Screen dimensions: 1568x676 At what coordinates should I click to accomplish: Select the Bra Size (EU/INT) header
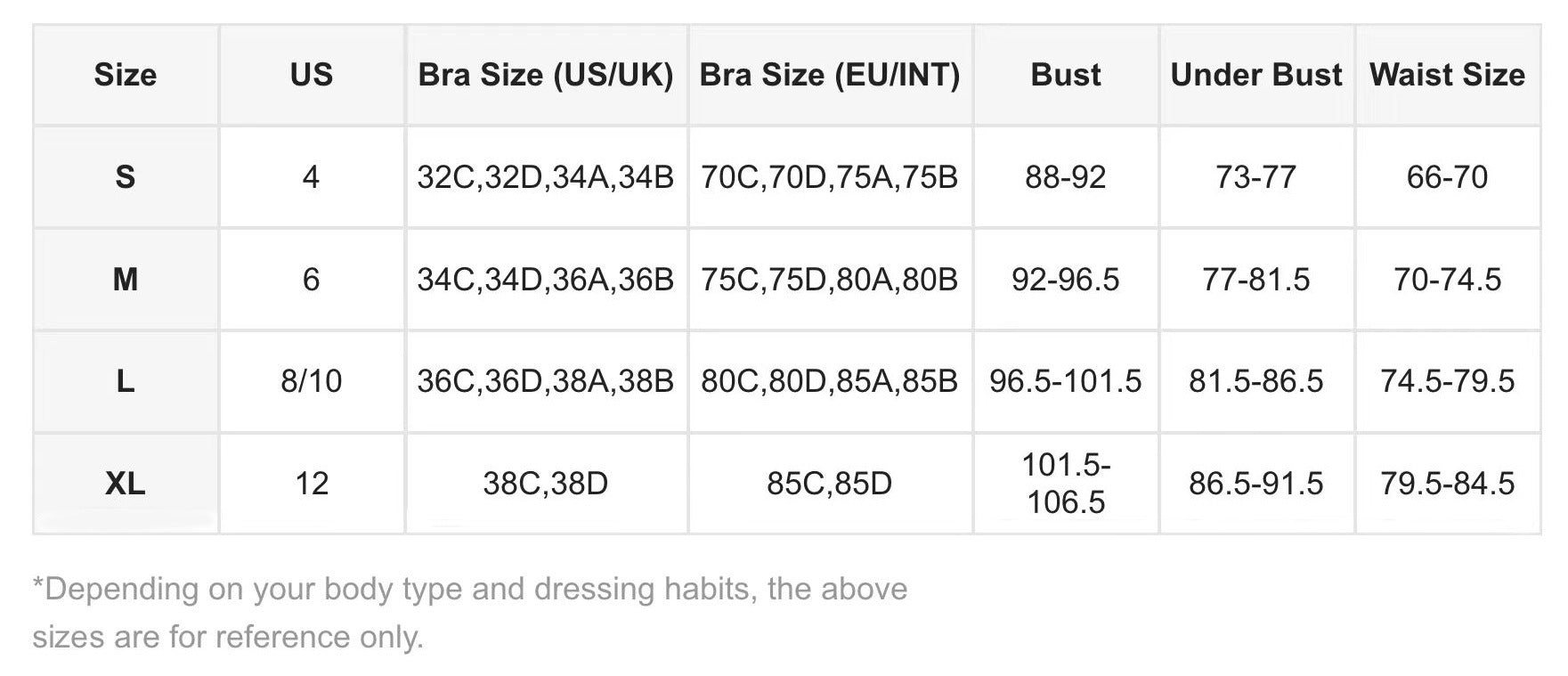point(830,75)
